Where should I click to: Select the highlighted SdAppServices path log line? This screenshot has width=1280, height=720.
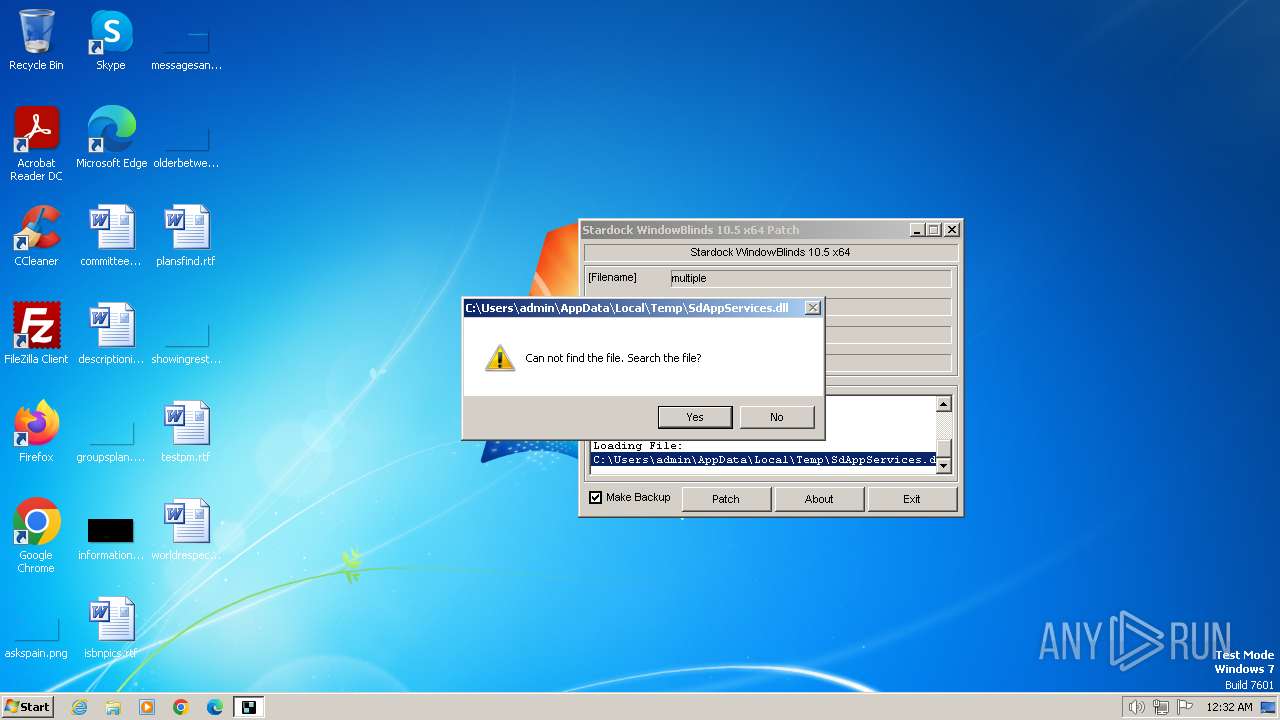click(763, 460)
